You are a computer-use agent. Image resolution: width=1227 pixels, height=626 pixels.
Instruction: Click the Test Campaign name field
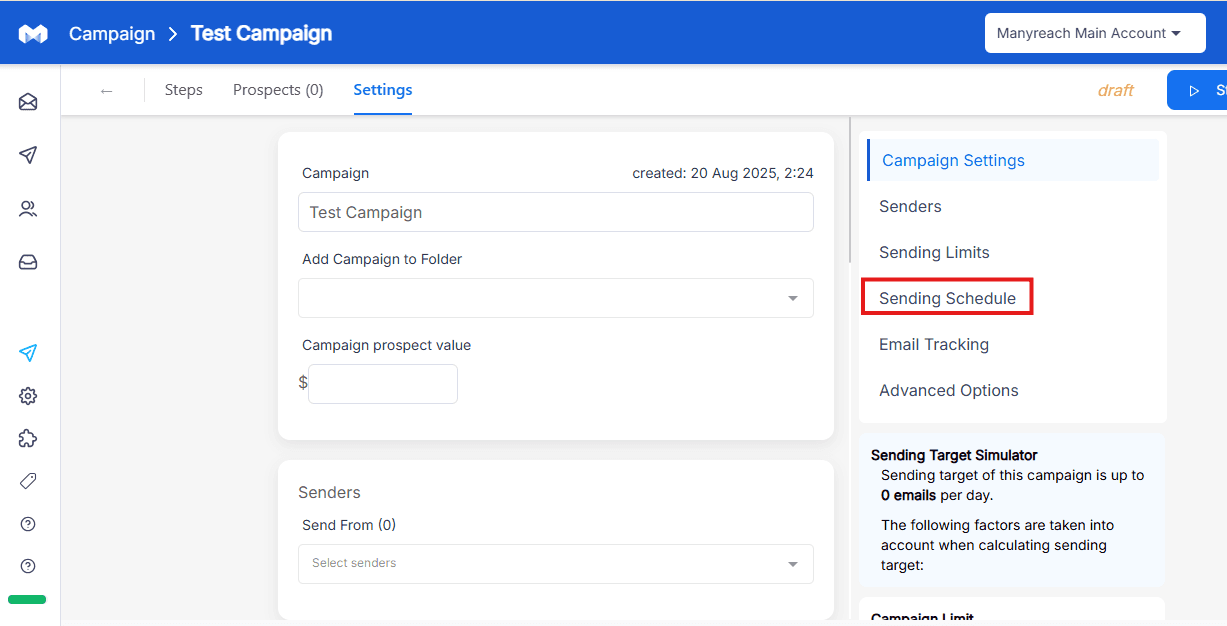point(556,212)
